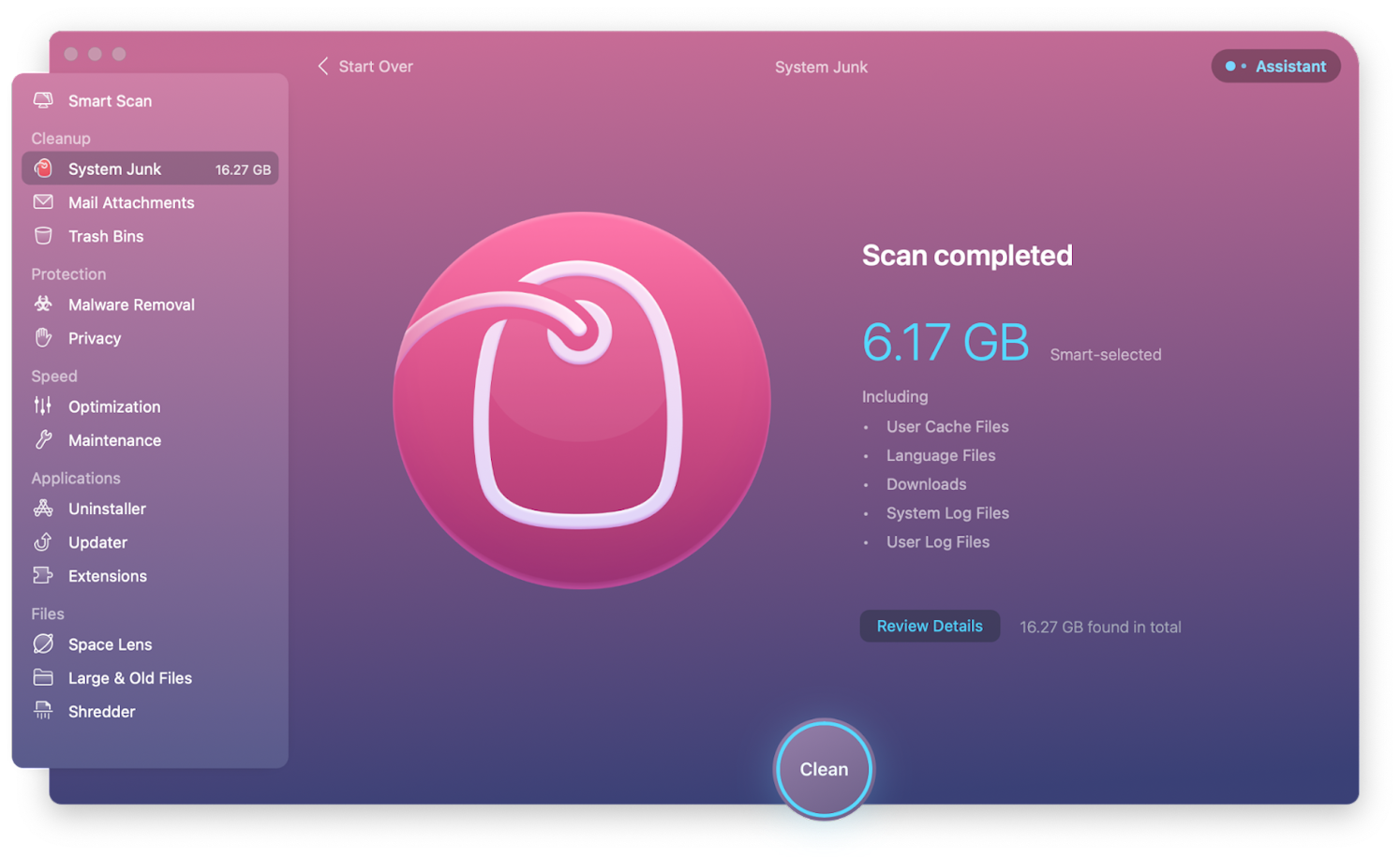Click the Trash Bins bucket icon
The height and width of the screenshot is (857, 1400).
(x=43, y=236)
